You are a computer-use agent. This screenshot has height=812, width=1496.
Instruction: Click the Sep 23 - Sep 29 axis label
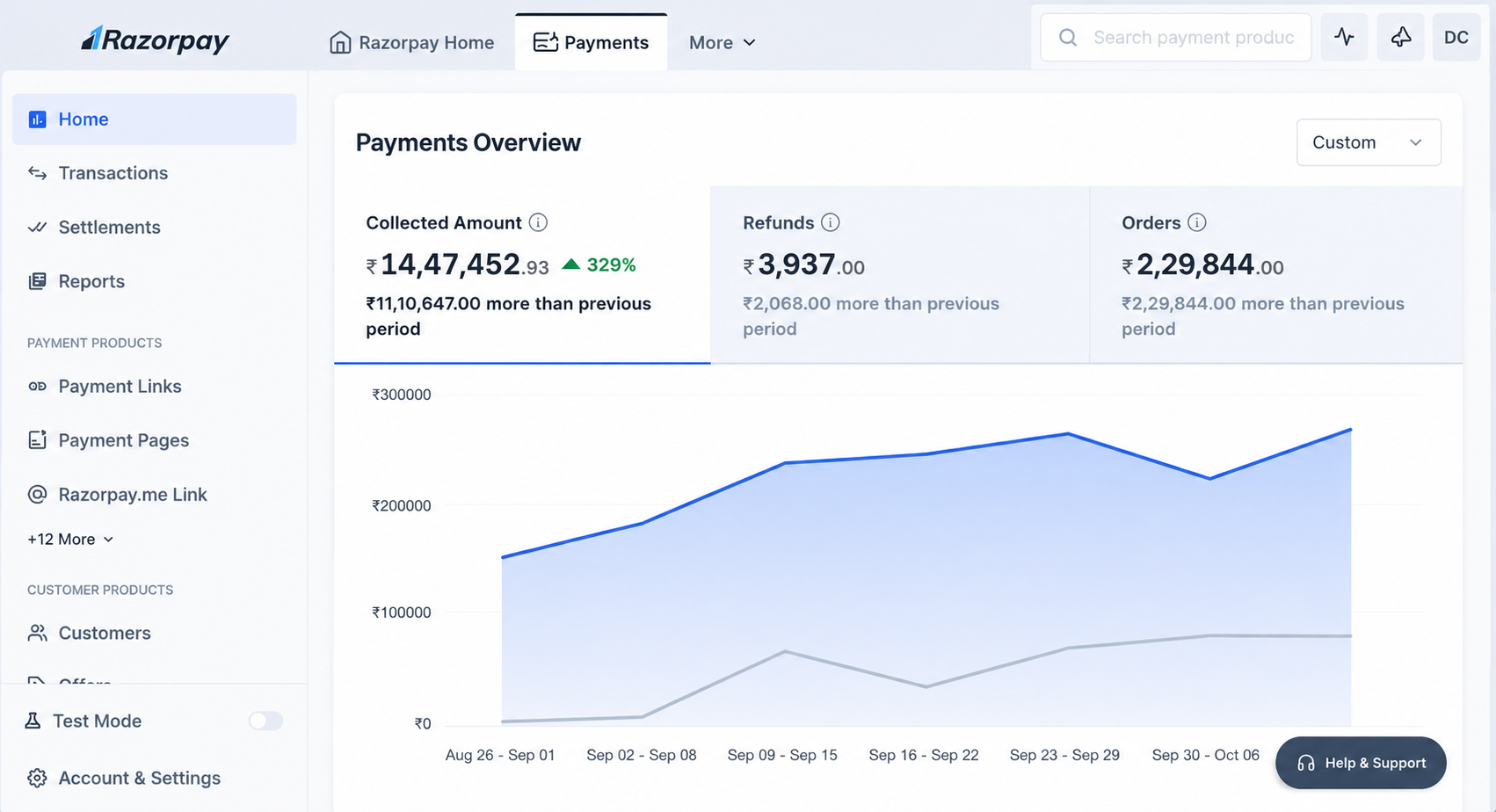tap(1064, 755)
